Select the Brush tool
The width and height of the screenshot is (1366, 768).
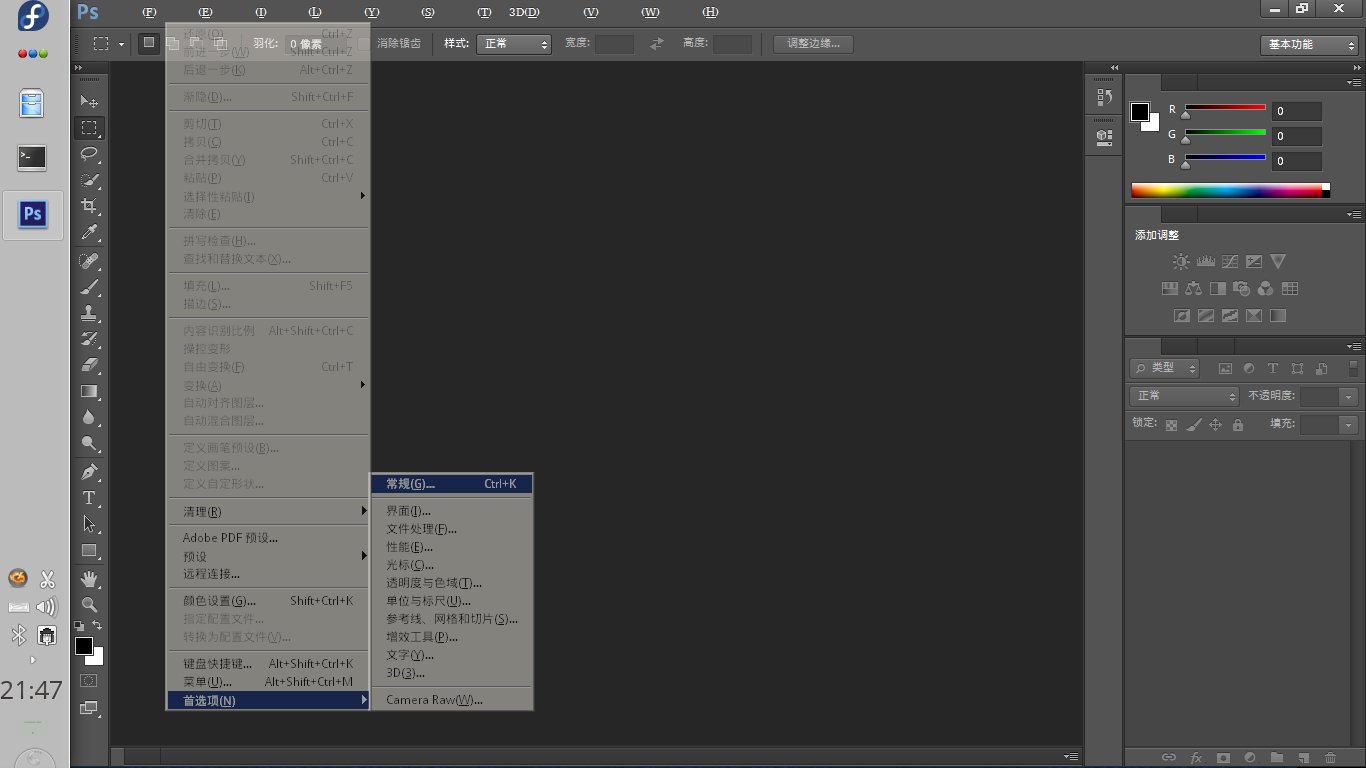89,287
